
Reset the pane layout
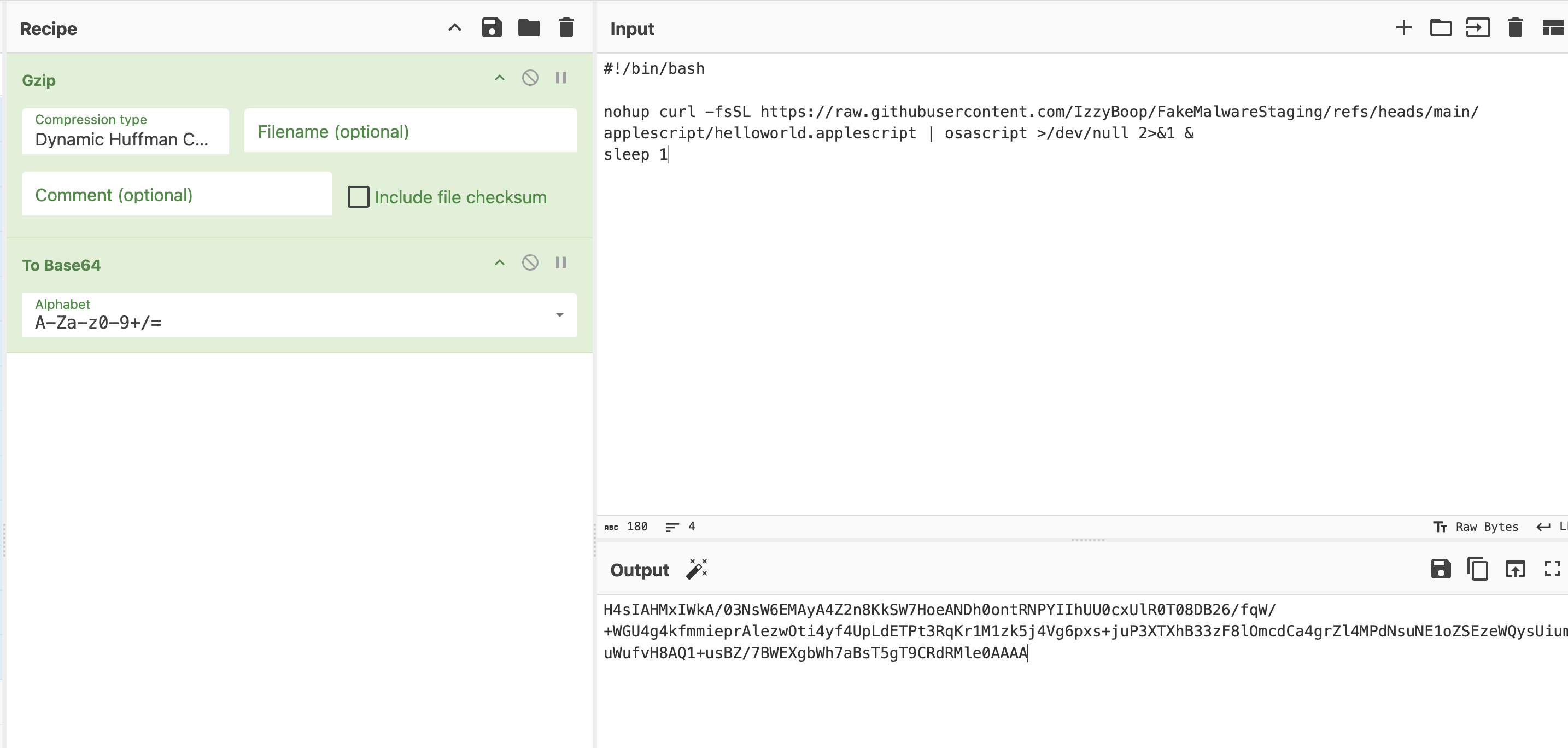tap(1552, 28)
